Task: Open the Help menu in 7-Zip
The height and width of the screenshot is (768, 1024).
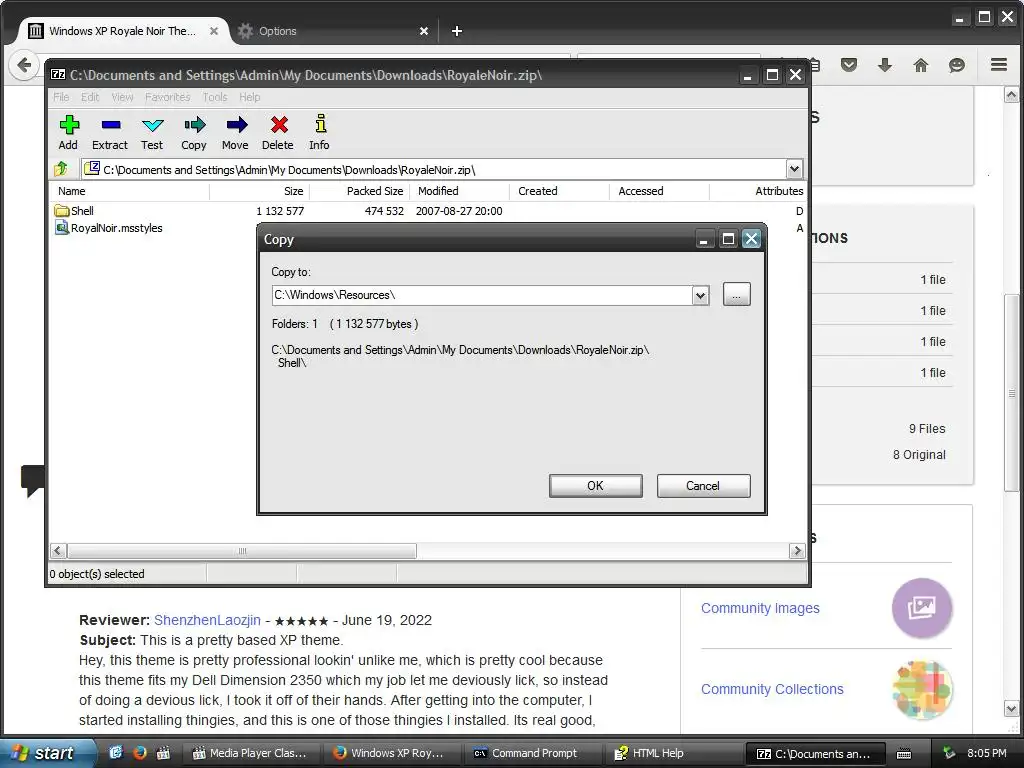Action: pos(249,97)
